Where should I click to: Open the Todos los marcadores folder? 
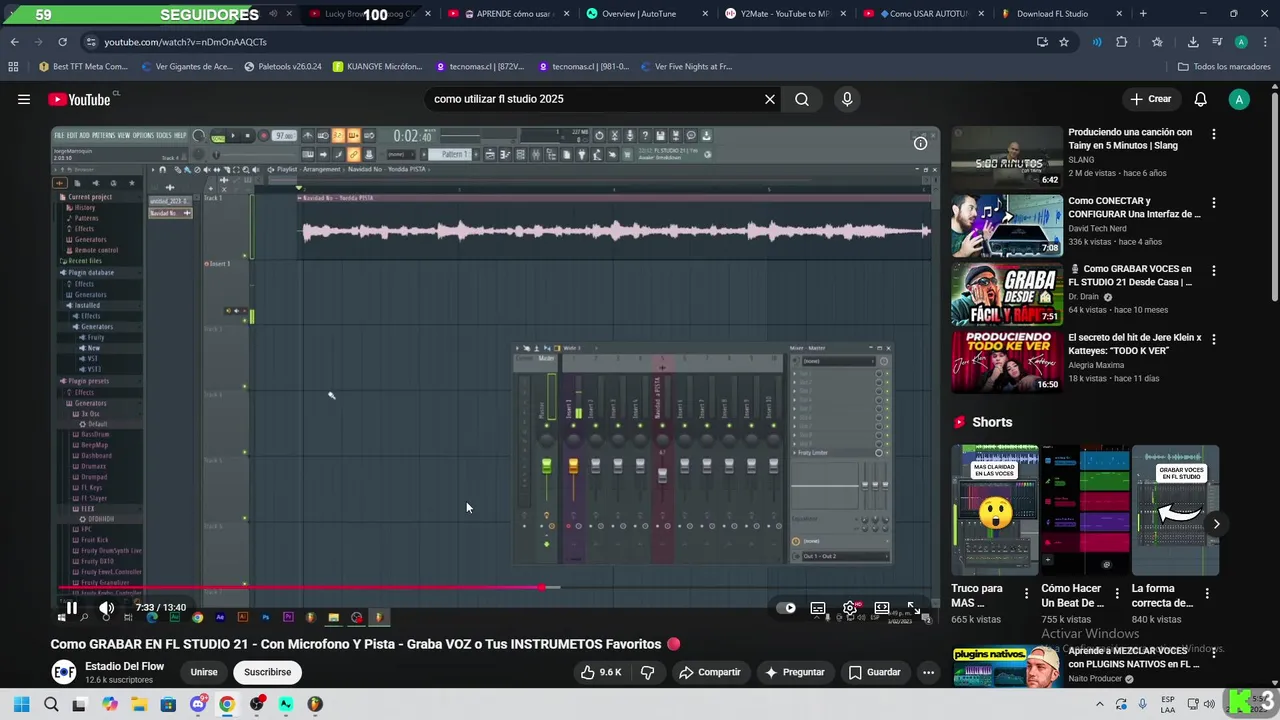coord(1224,67)
